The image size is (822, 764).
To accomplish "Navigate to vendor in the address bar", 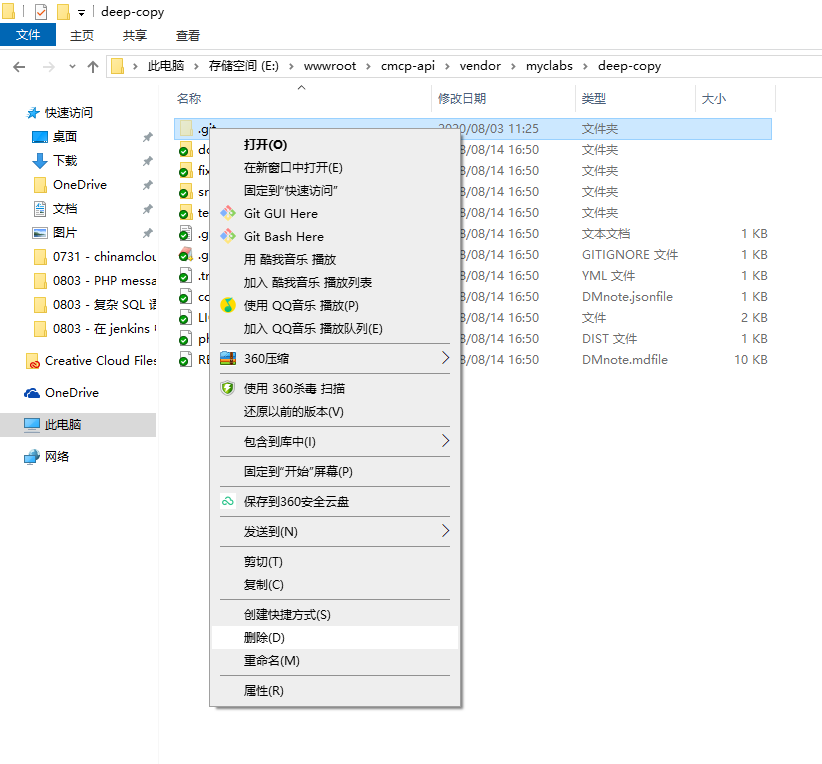I will (480, 66).
